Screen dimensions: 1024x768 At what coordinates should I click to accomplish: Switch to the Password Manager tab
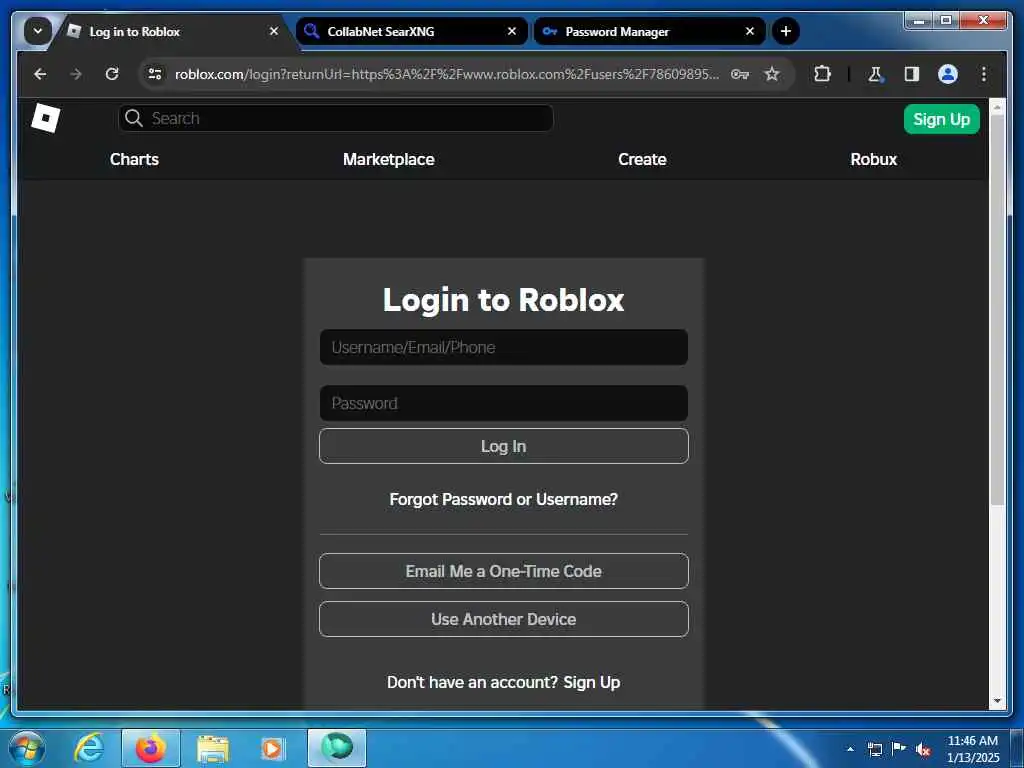click(x=650, y=31)
